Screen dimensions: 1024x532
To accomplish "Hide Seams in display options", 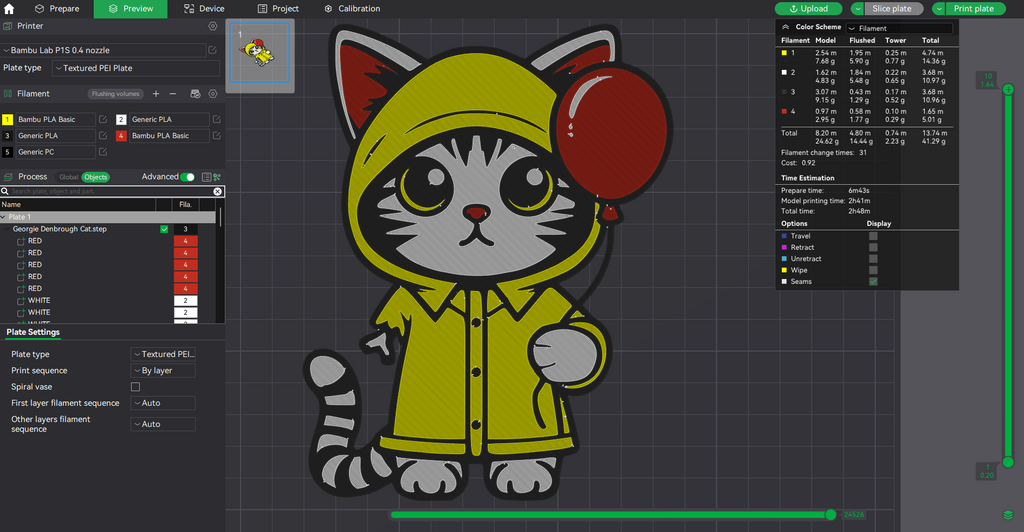I will 873,282.
